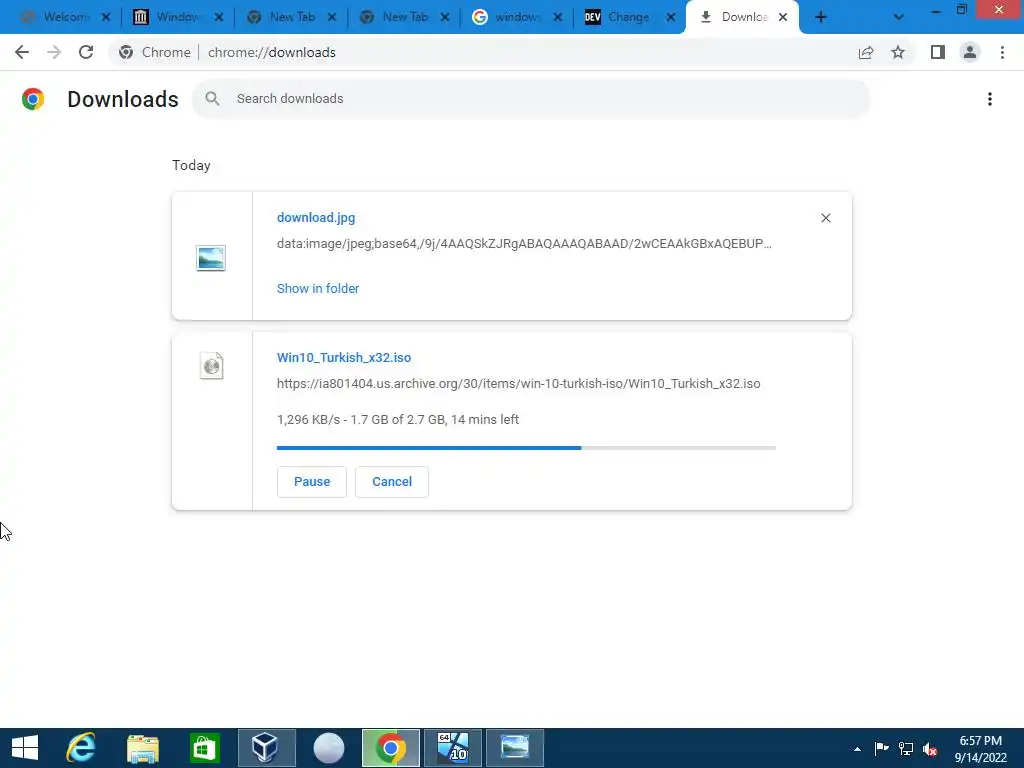Screen dimensions: 1024x768
Task: Switch to the picture viewer taskbar window
Action: pos(515,748)
